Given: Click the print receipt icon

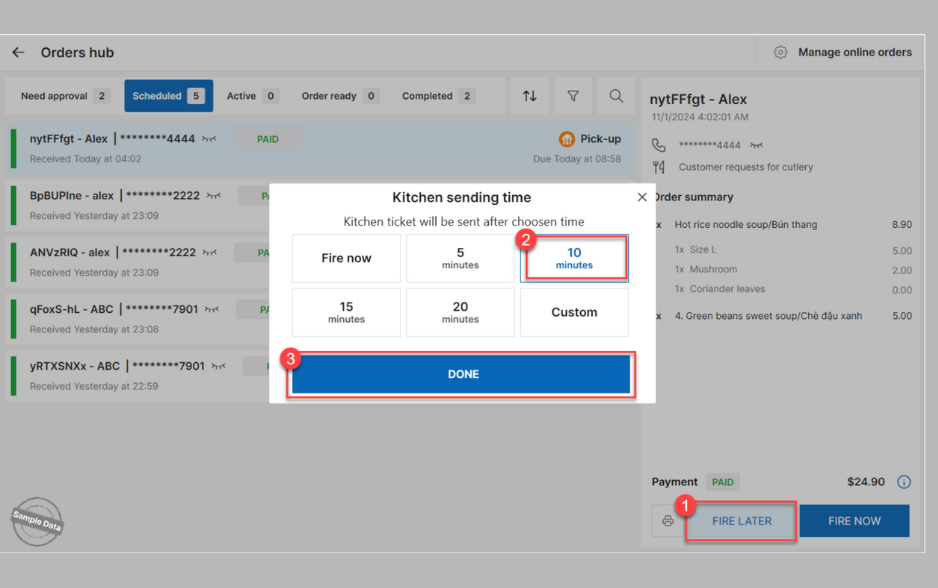Looking at the screenshot, I should tap(668, 521).
